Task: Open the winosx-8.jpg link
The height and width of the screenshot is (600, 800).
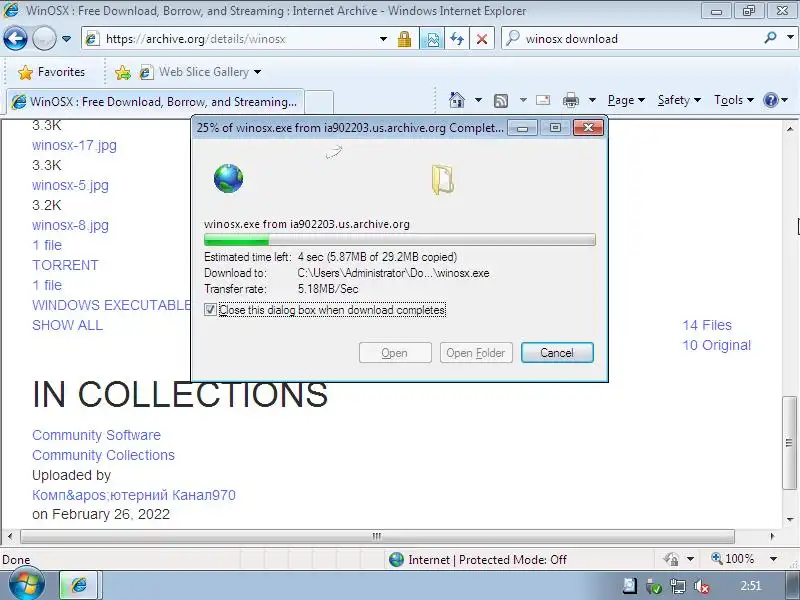Action: click(x=70, y=225)
